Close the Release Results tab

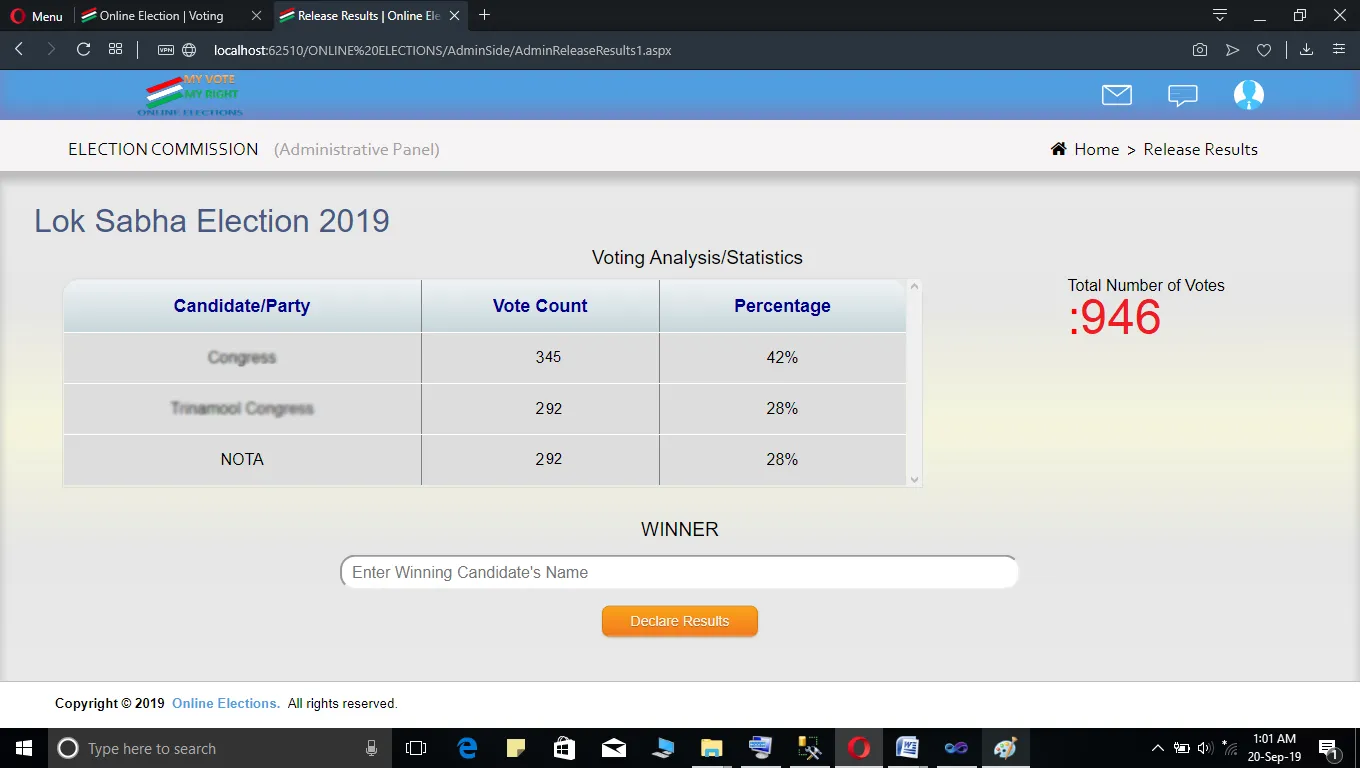(455, 16)
